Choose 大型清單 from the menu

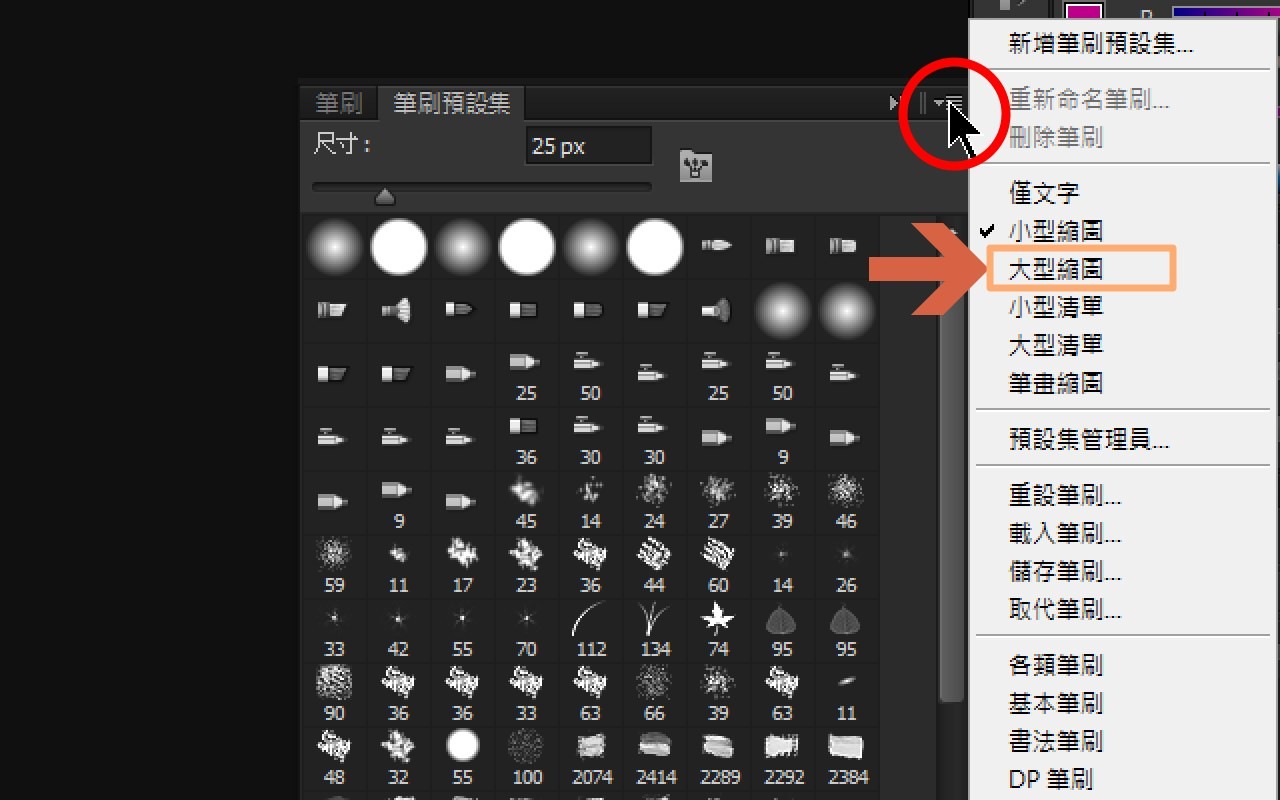tap(1056, 345)
